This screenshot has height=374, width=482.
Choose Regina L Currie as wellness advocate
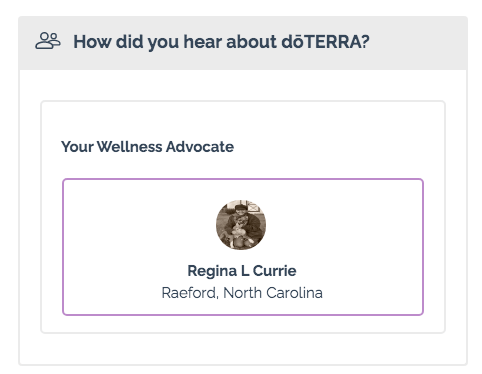(x=243, y=247)
